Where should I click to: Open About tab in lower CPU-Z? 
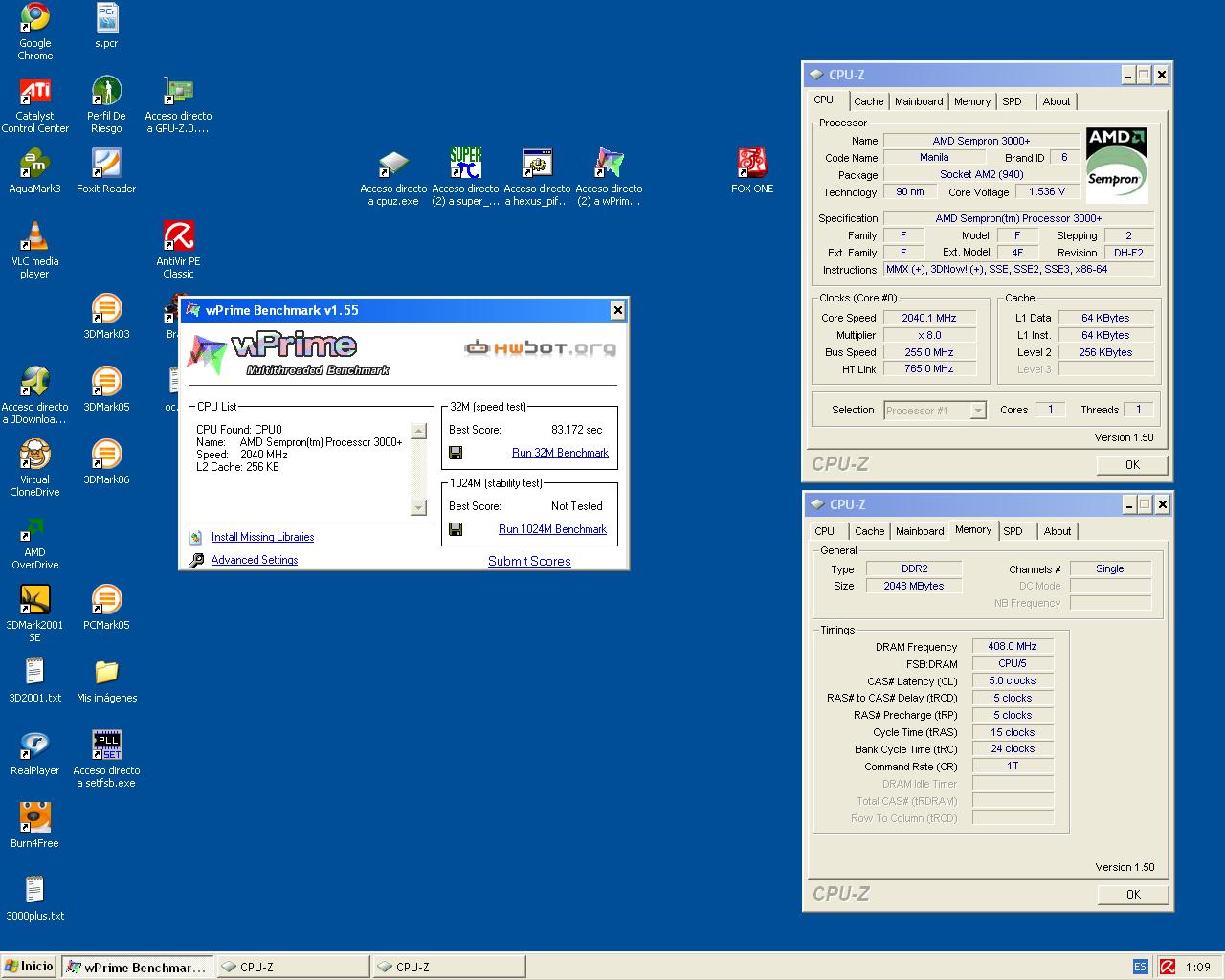1058,531
